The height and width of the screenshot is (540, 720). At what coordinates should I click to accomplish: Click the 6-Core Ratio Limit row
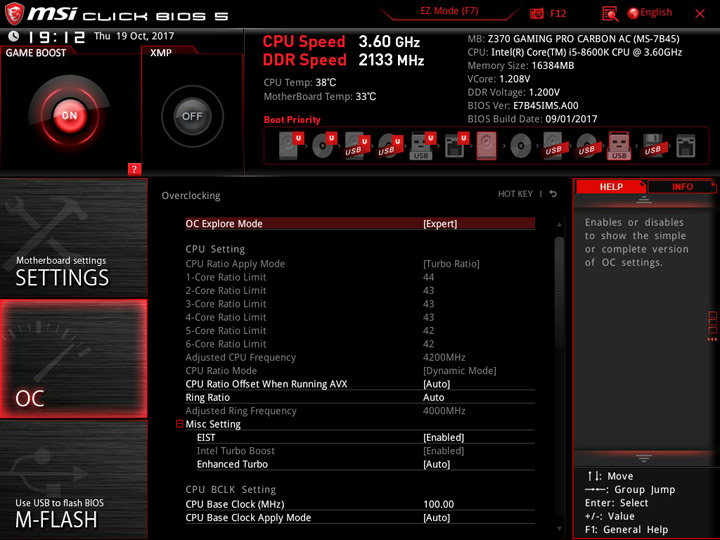[360, 344]
